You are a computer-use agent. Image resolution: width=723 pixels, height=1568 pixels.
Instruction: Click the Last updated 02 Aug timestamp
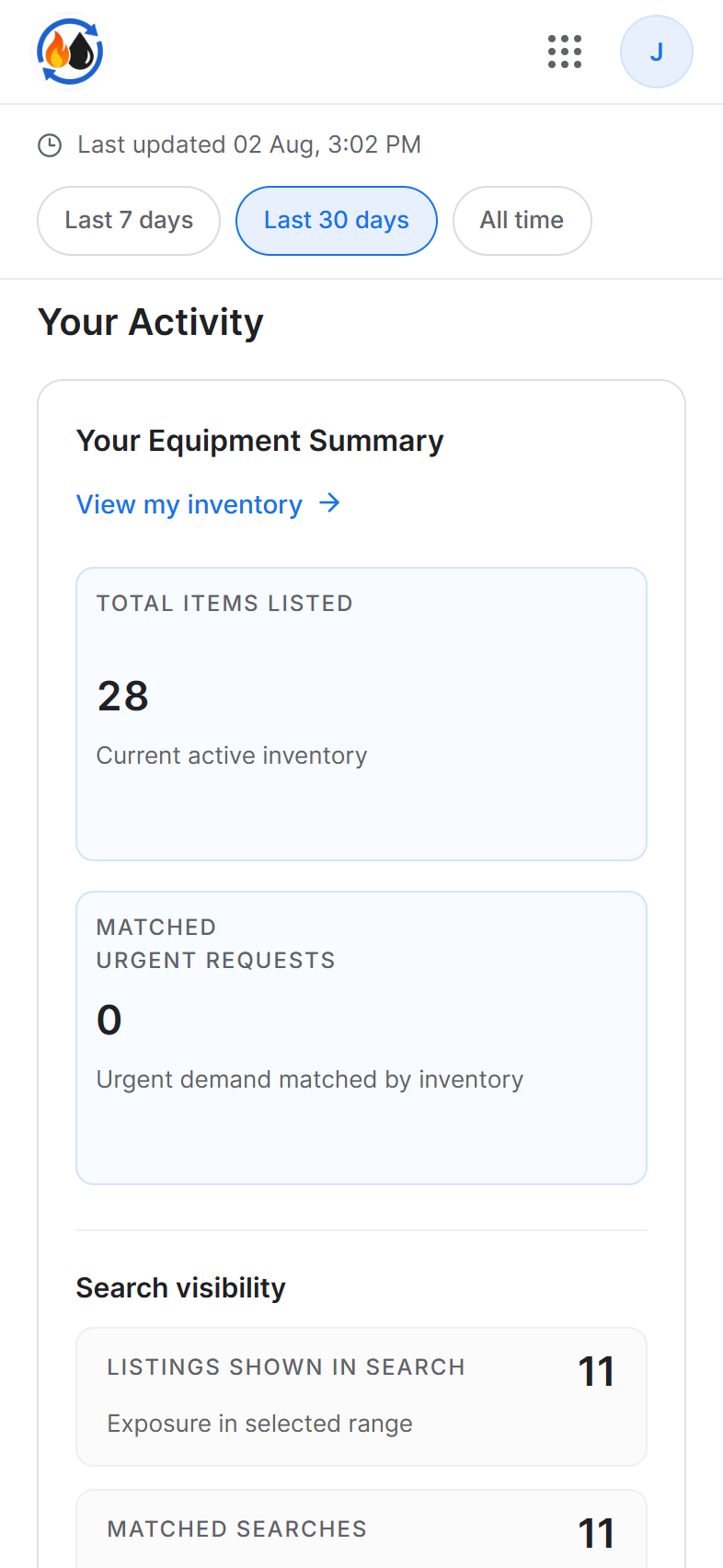click(249, 145)
